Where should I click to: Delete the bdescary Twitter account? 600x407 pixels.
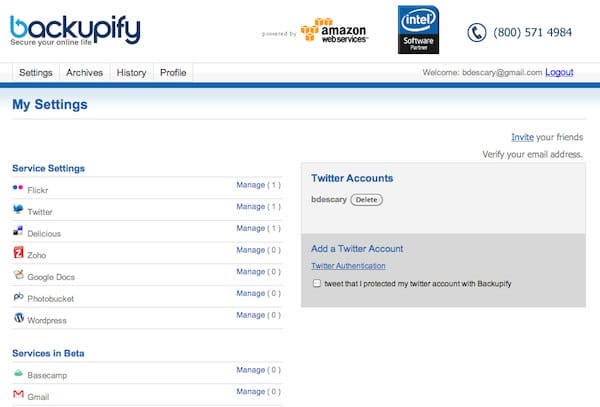click(x=366, y=200)
